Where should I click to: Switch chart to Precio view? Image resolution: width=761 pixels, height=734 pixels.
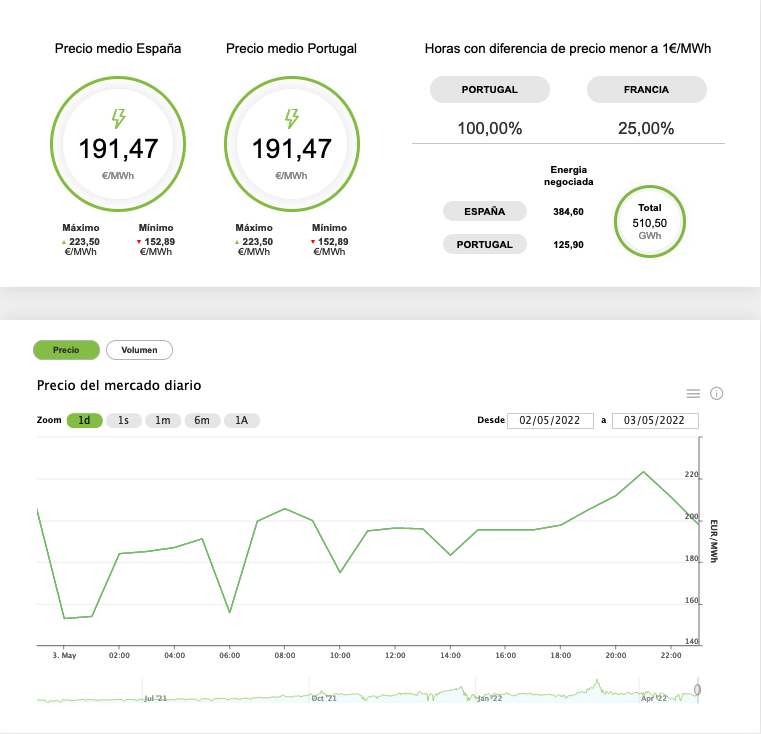pos(66,350)
